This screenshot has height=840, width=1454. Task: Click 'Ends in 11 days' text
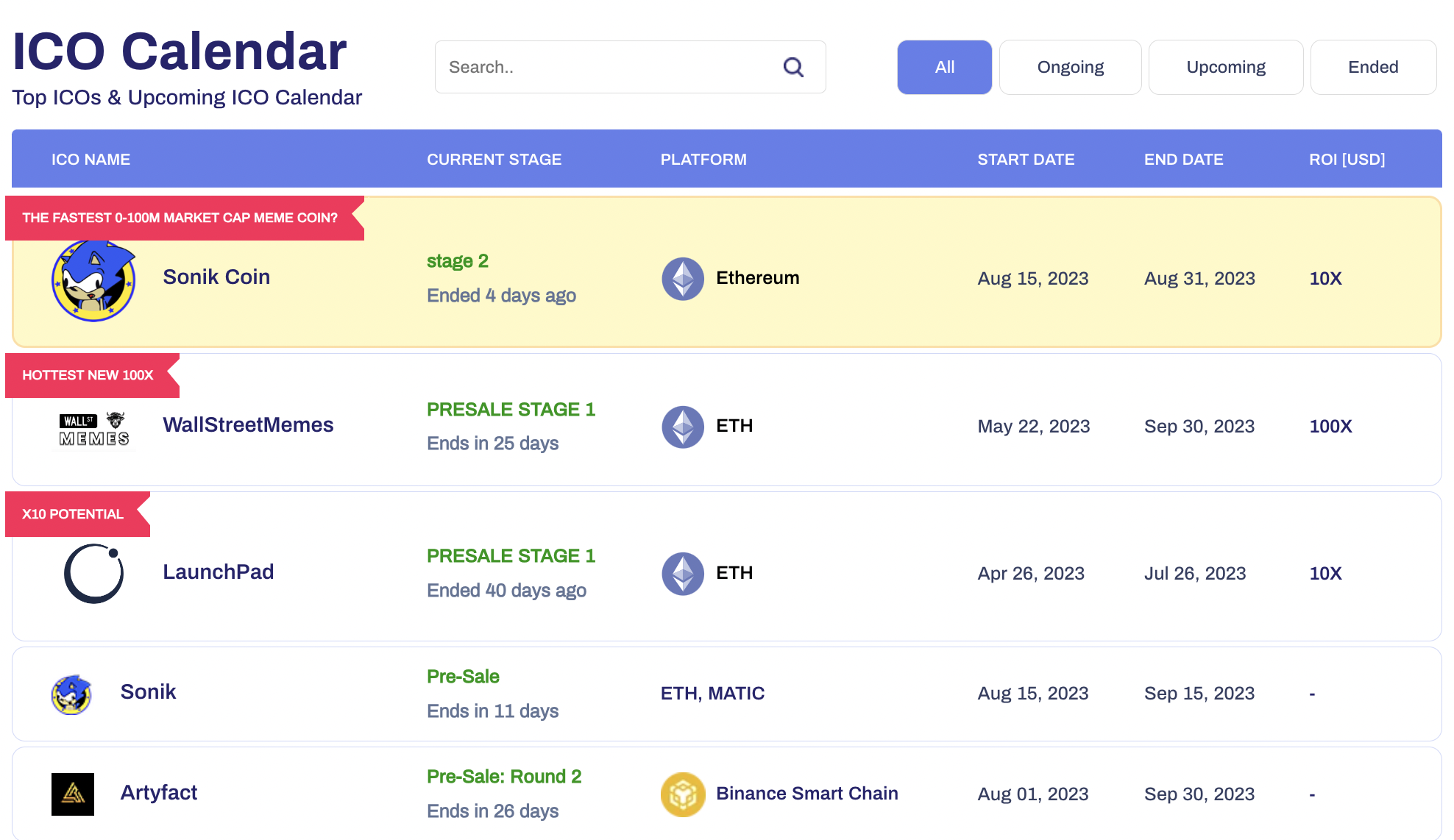coord(492,711)
